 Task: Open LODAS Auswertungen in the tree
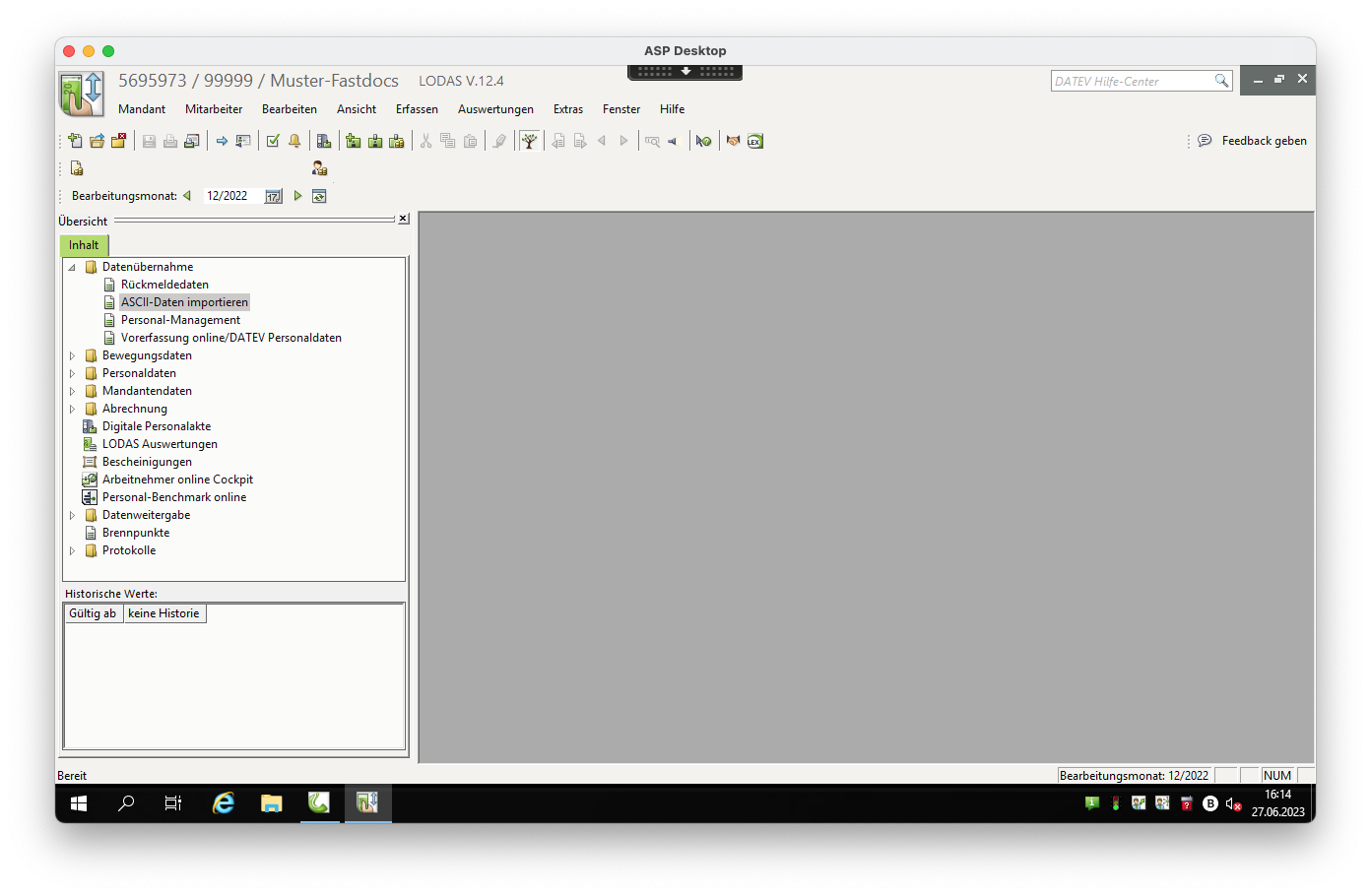(x=160, y=444)
